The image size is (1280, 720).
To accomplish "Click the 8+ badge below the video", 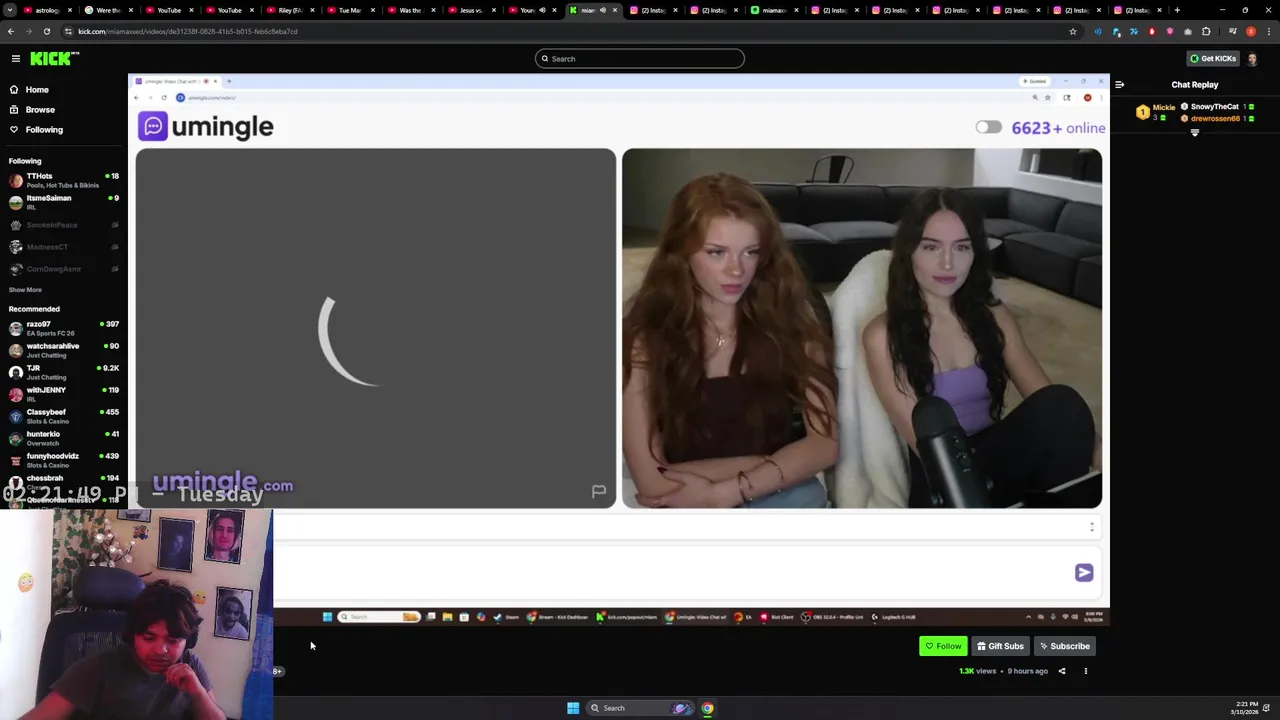I will click(x=278, y=671).
